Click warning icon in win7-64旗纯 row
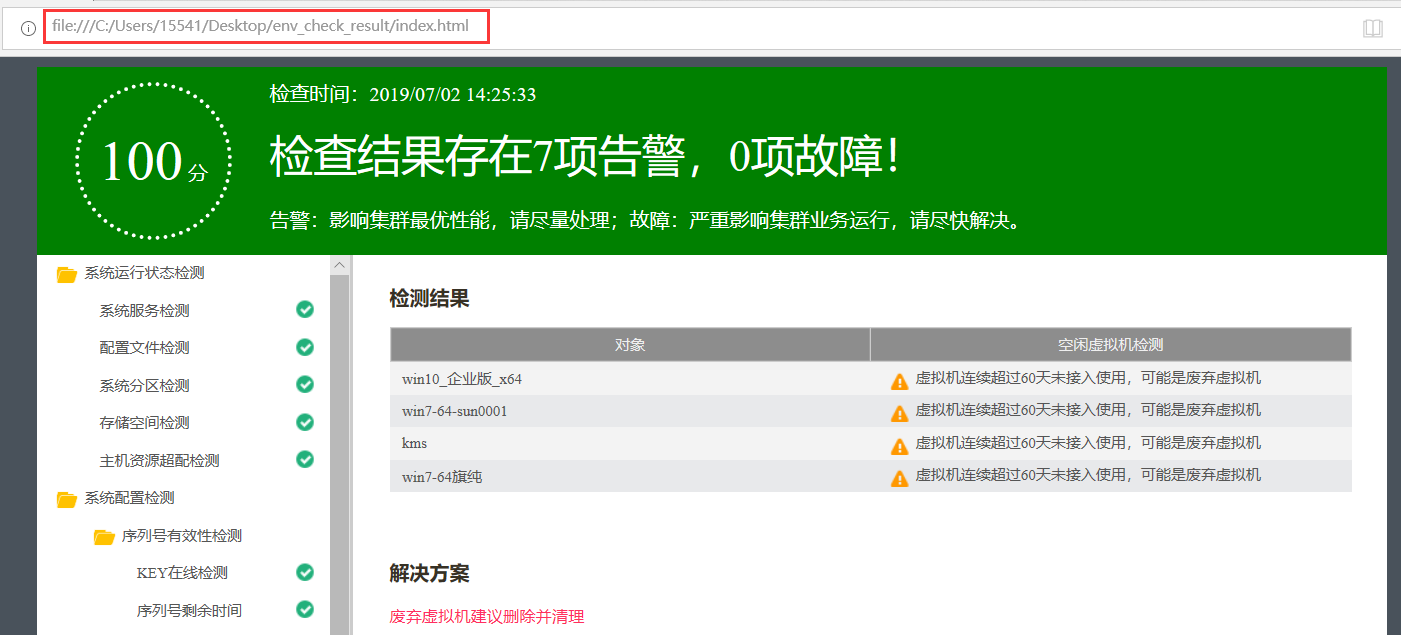1401x635 pixels. (899, 478)
